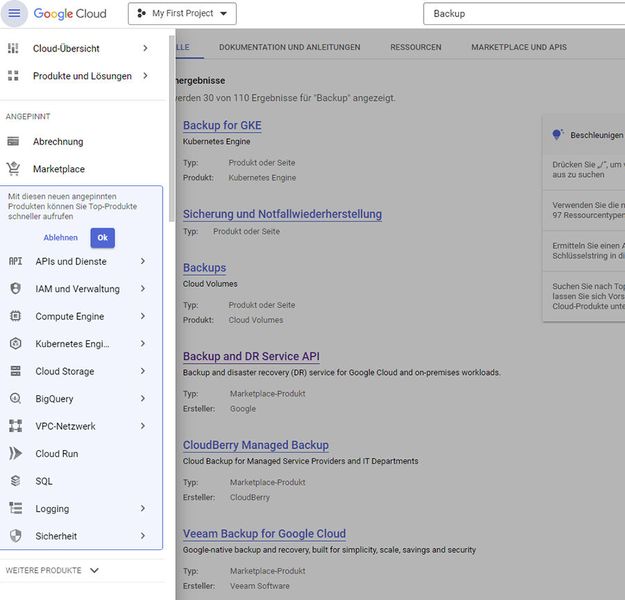This screenshot has height=600, width=625.
Task: Open CloudBerry Managed Backup result
Action: (256, 445)
